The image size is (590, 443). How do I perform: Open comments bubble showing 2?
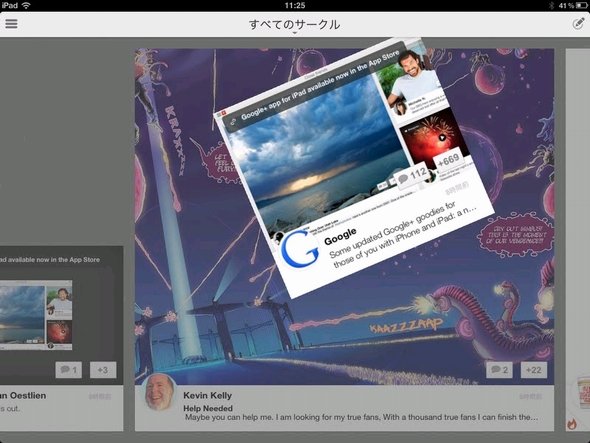tap(499, 370)
